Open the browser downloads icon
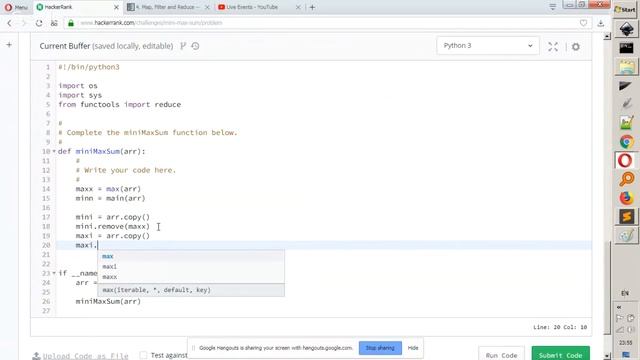This screenshot has width=640, height=360. tap(600, 23)
